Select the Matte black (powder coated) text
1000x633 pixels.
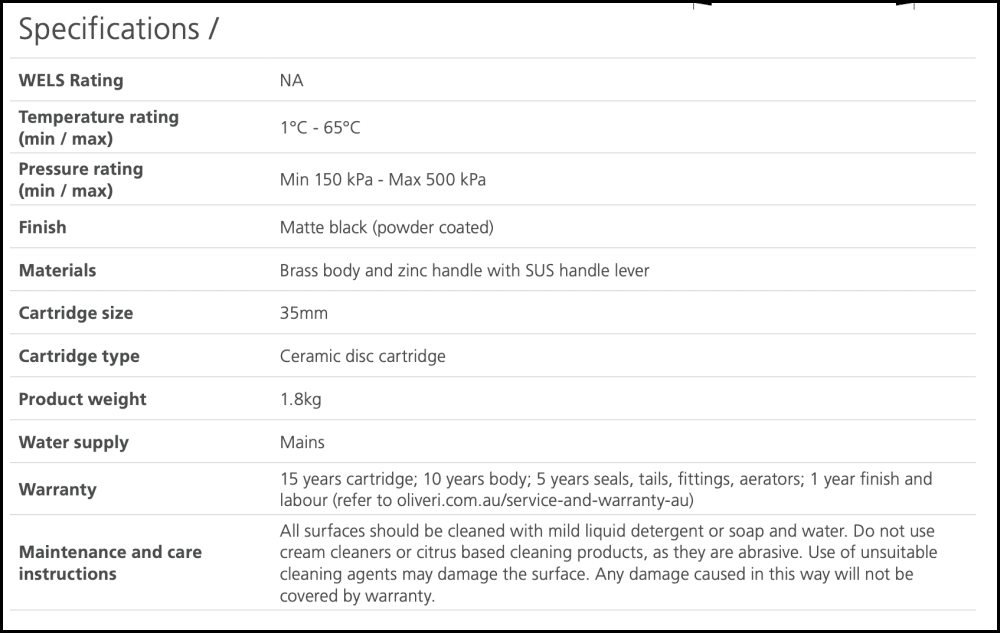pyautogui.click(x=387, y=227)
